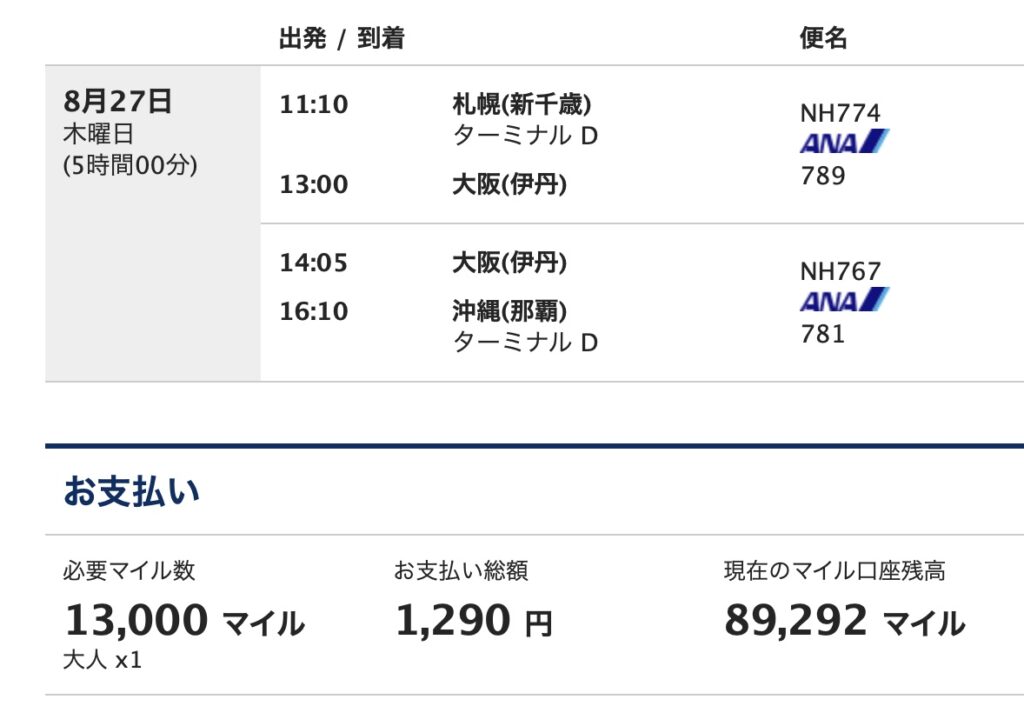Select the 14:05 departure time
Screen dimensions: 1024x706
click(314, 263)
